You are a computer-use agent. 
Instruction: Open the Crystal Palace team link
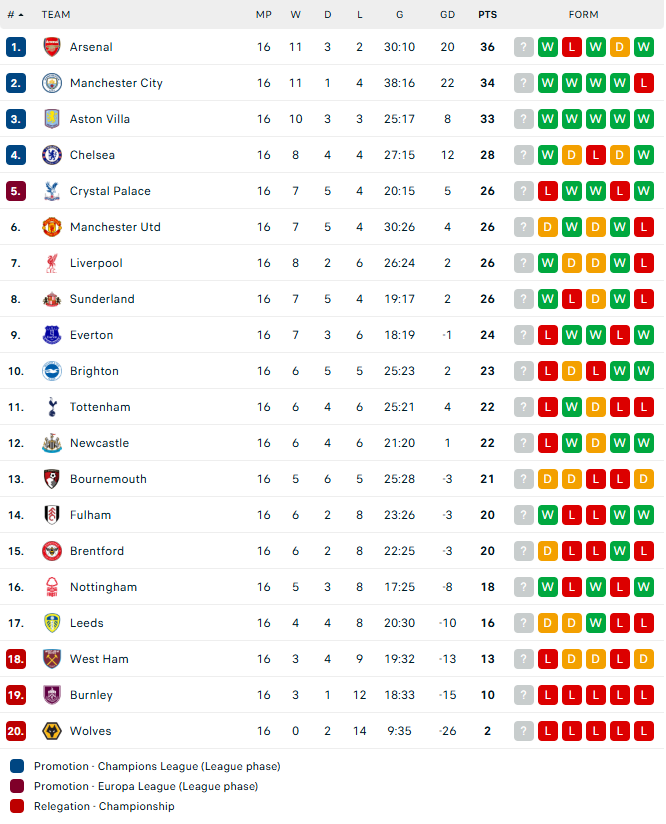[110, 191]
